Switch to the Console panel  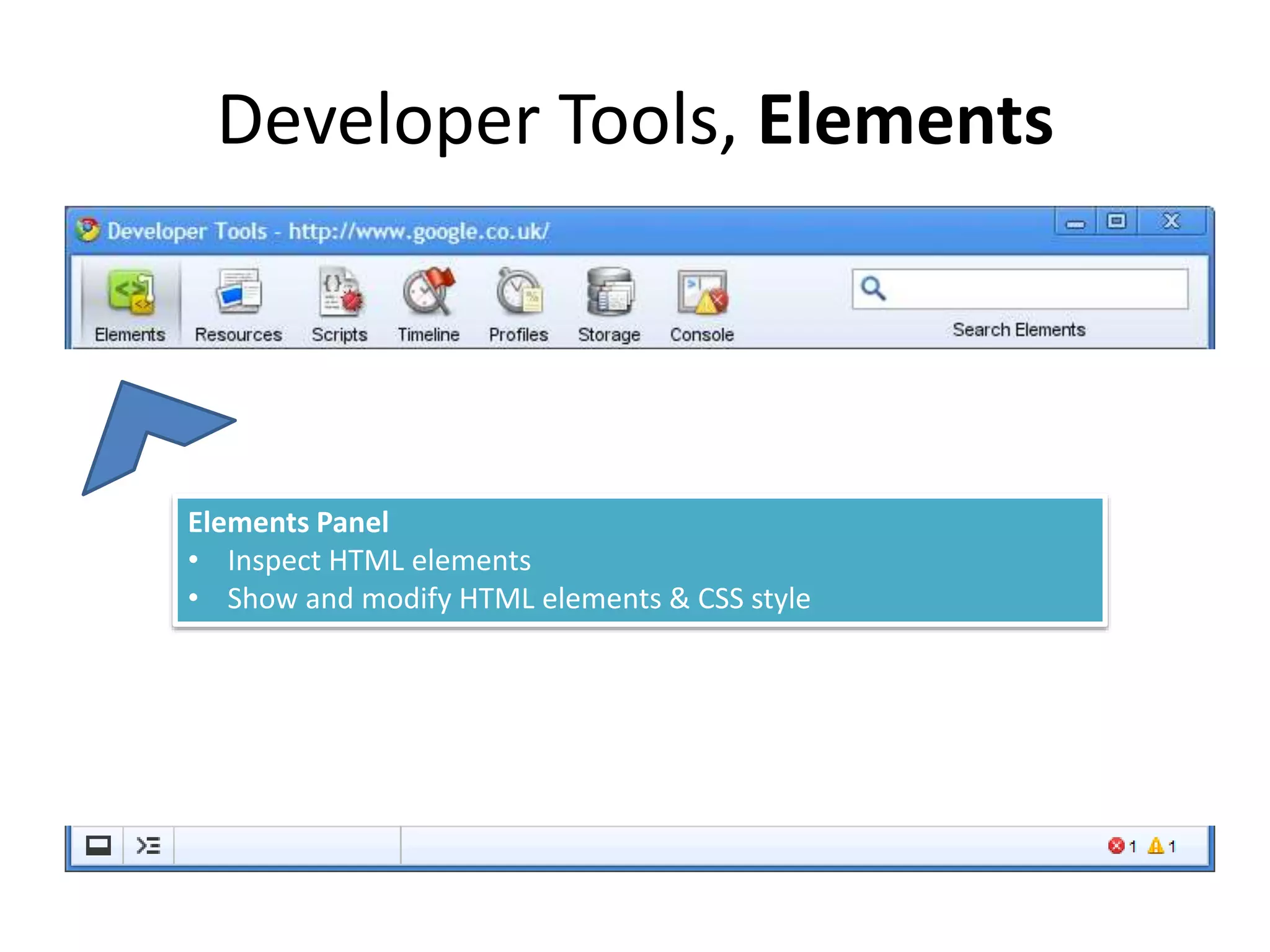tap(702, 305)
